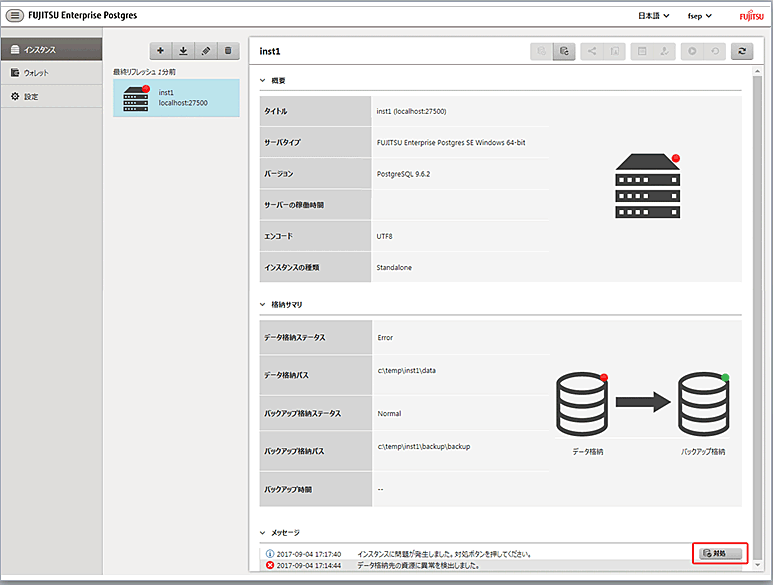
Task: Click the data recovery (restore) toolbar icon
Action: [564, 51]
